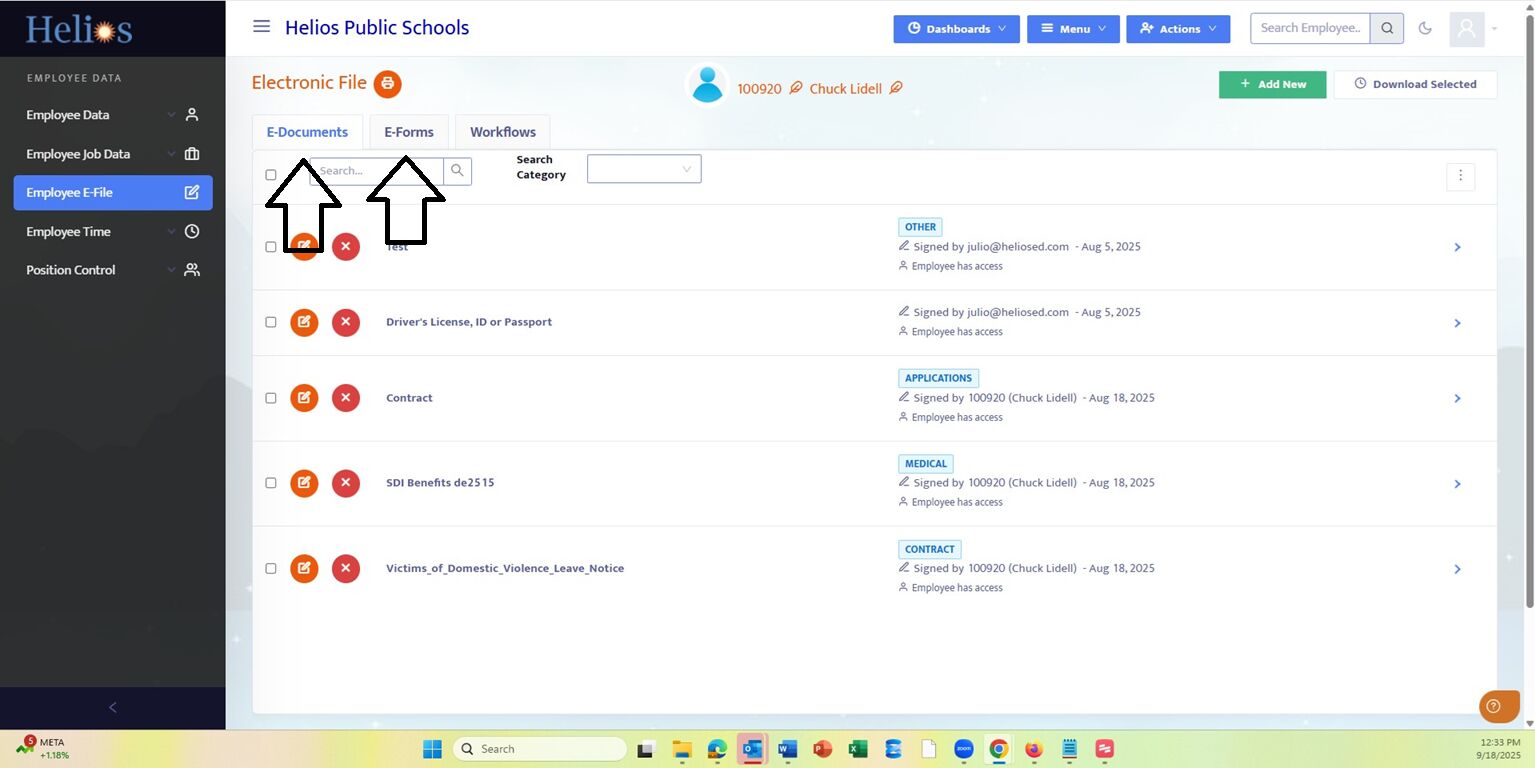Click the green Add New button

click(x=1273, y=85)
